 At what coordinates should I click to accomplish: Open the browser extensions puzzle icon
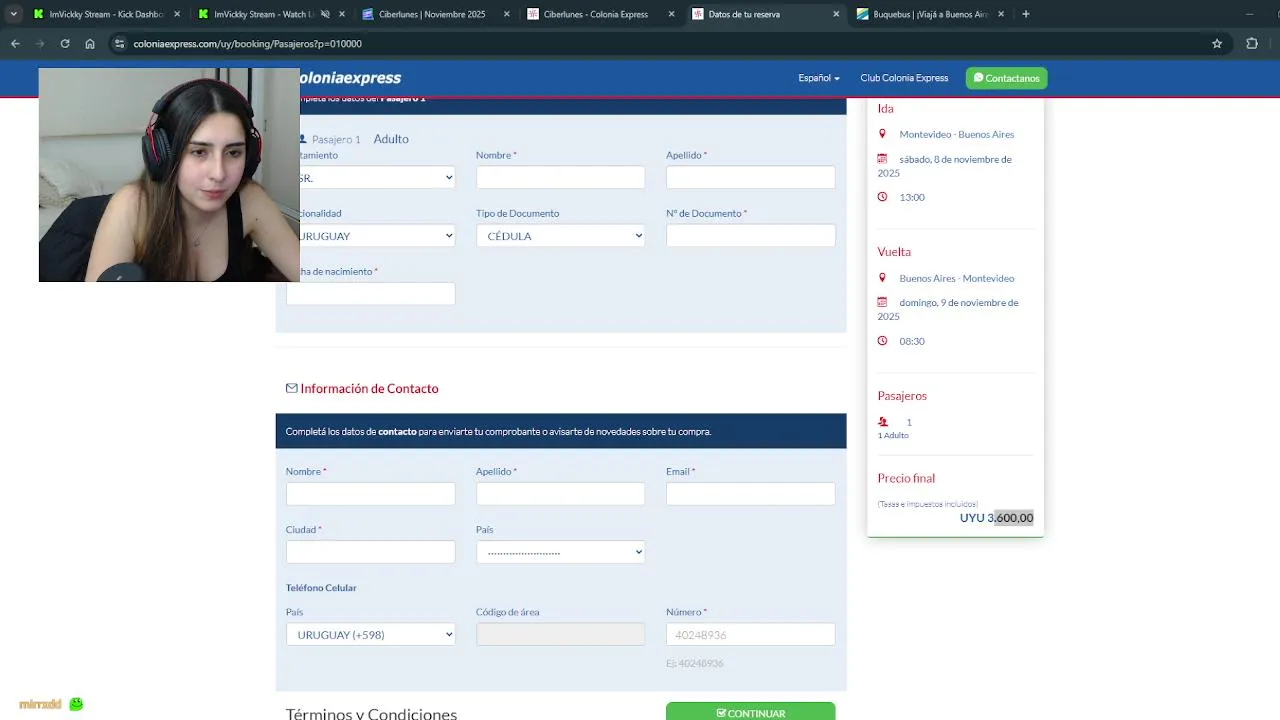click(x=1252, y=44)
